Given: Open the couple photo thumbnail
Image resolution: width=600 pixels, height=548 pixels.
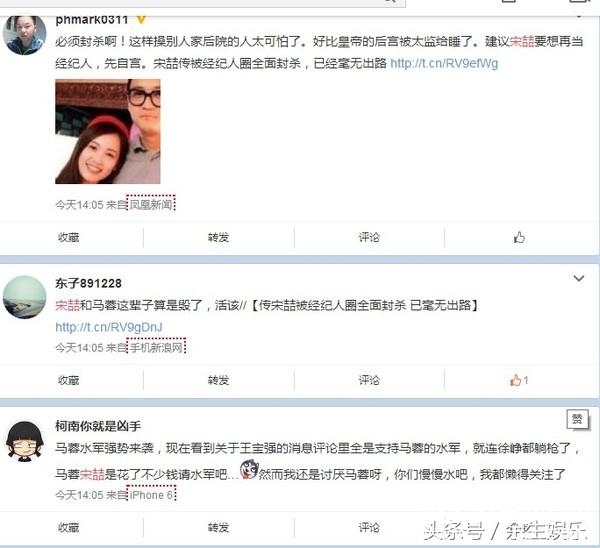Looking at the screenshot, I should [108, 131].
